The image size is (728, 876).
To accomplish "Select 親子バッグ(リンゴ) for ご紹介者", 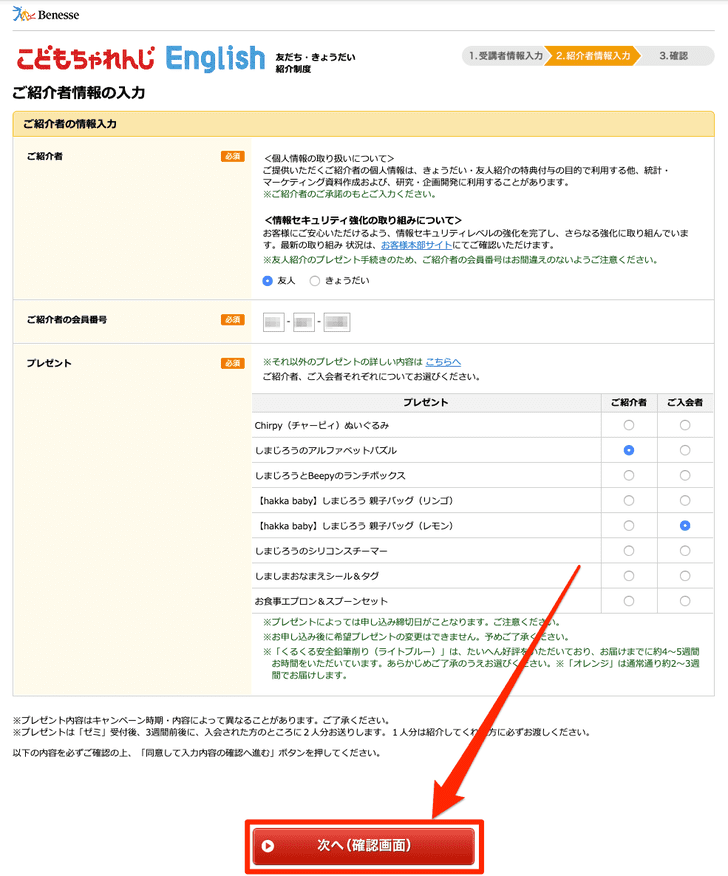I will point(629,501).
